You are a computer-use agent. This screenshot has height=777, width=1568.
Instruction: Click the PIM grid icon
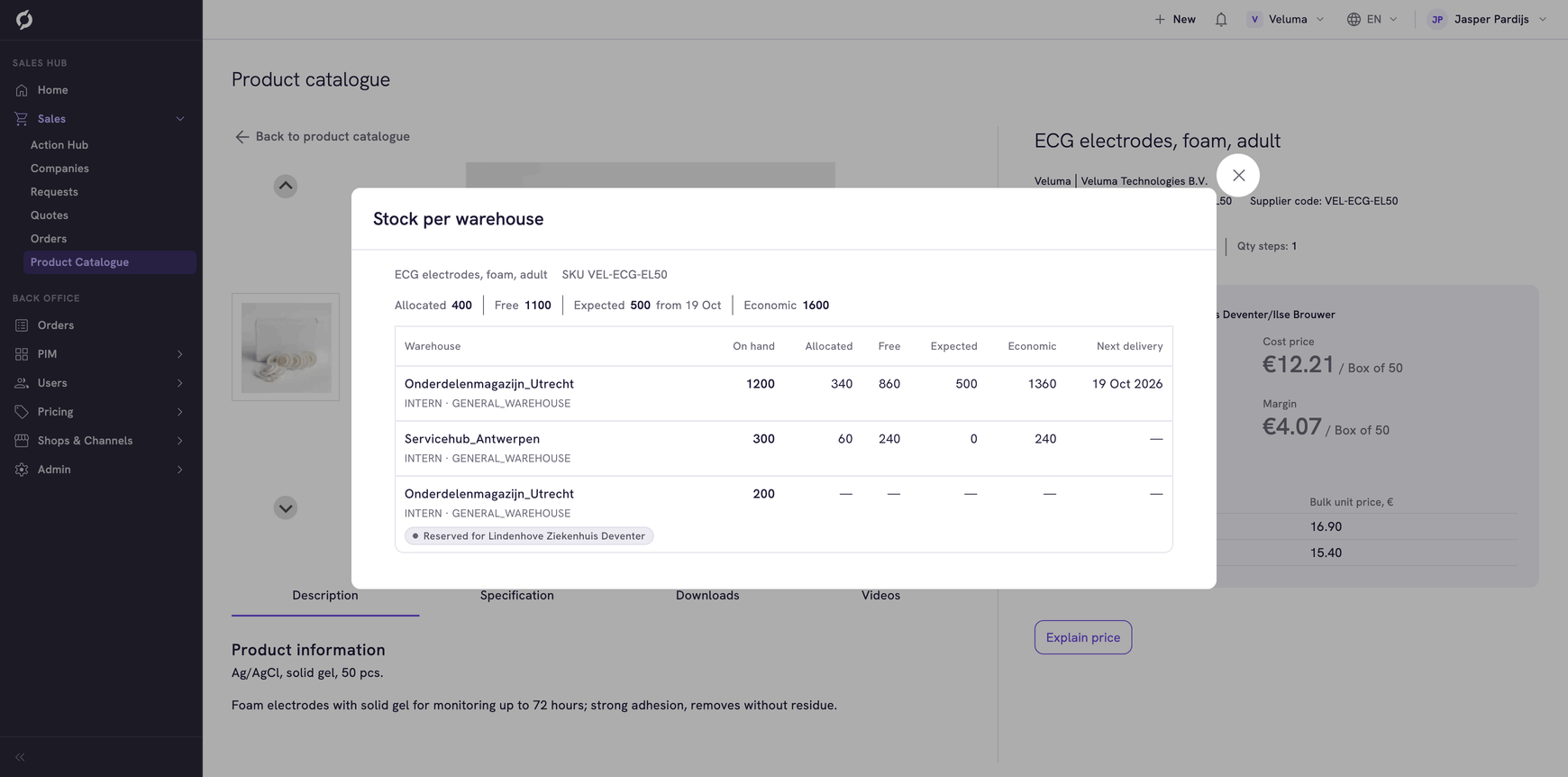(x=22, y=354)
